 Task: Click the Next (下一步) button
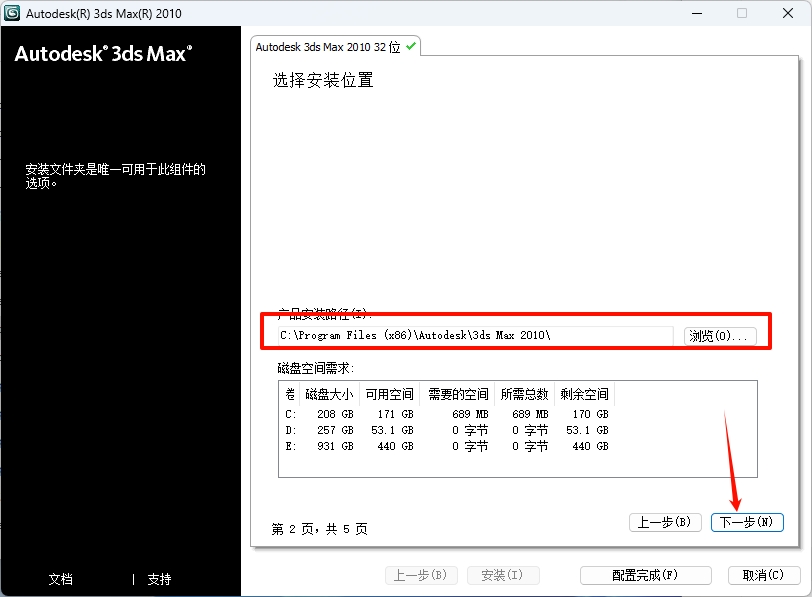746,522
